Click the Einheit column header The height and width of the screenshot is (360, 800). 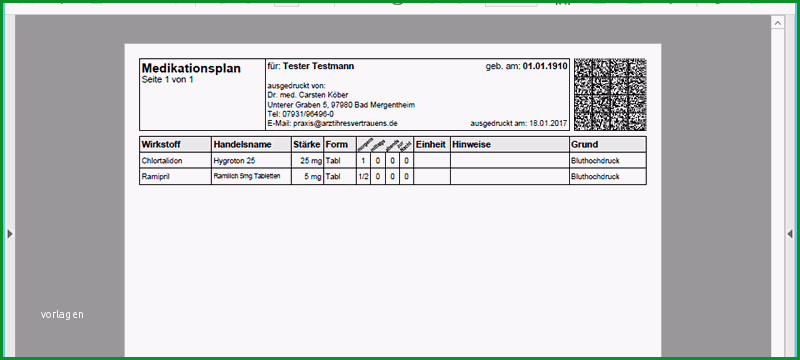431,144
